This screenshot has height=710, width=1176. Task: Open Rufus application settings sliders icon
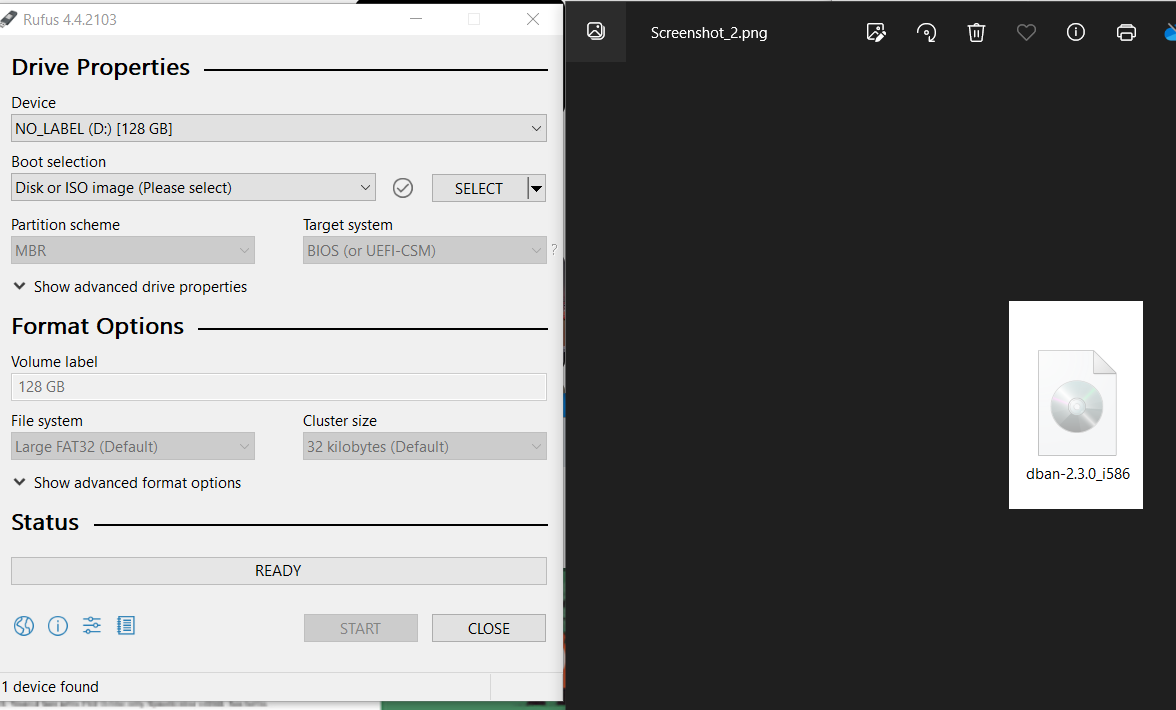coord(92,625)
